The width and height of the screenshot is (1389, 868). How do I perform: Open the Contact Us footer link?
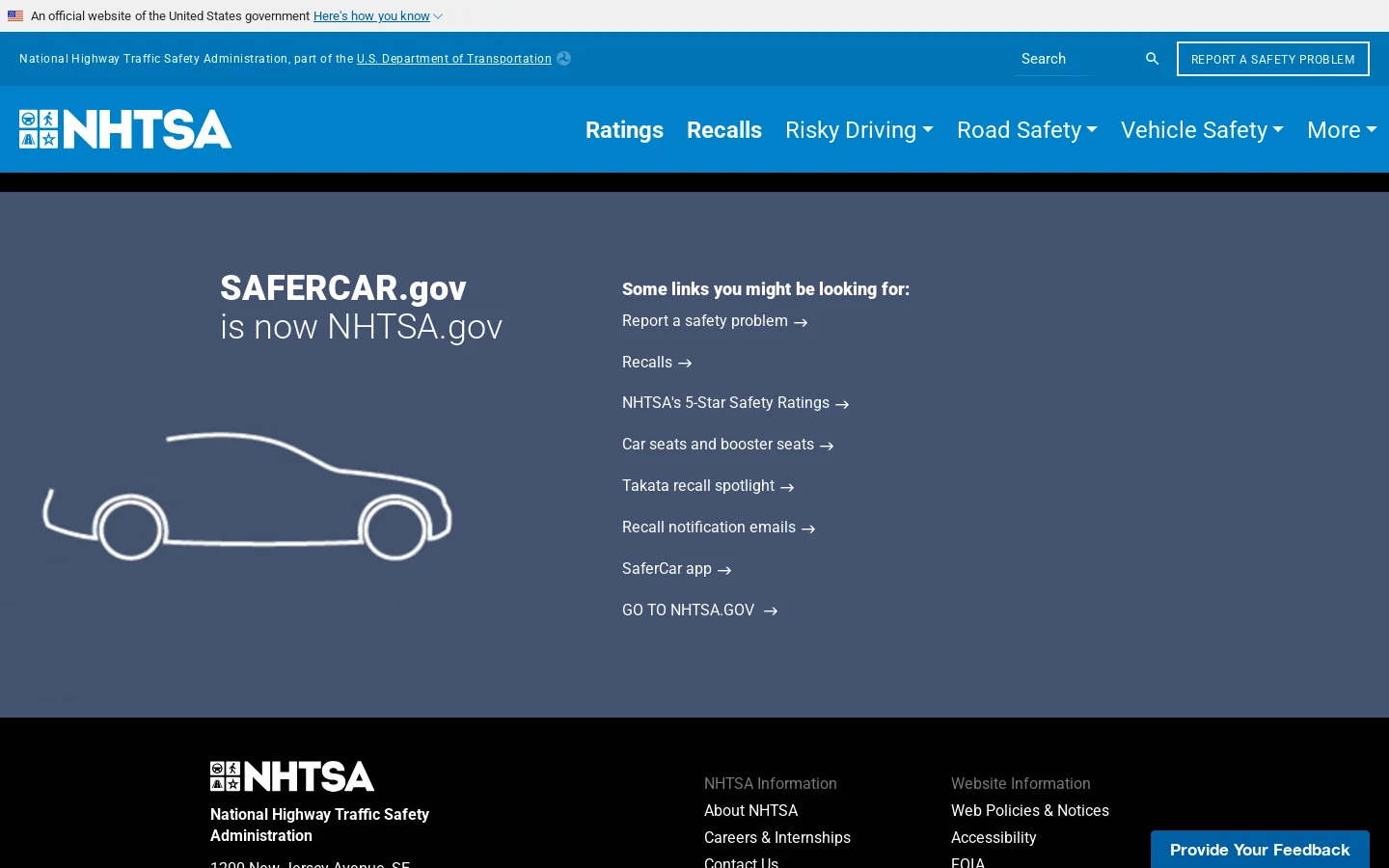[x=741, y=862]
